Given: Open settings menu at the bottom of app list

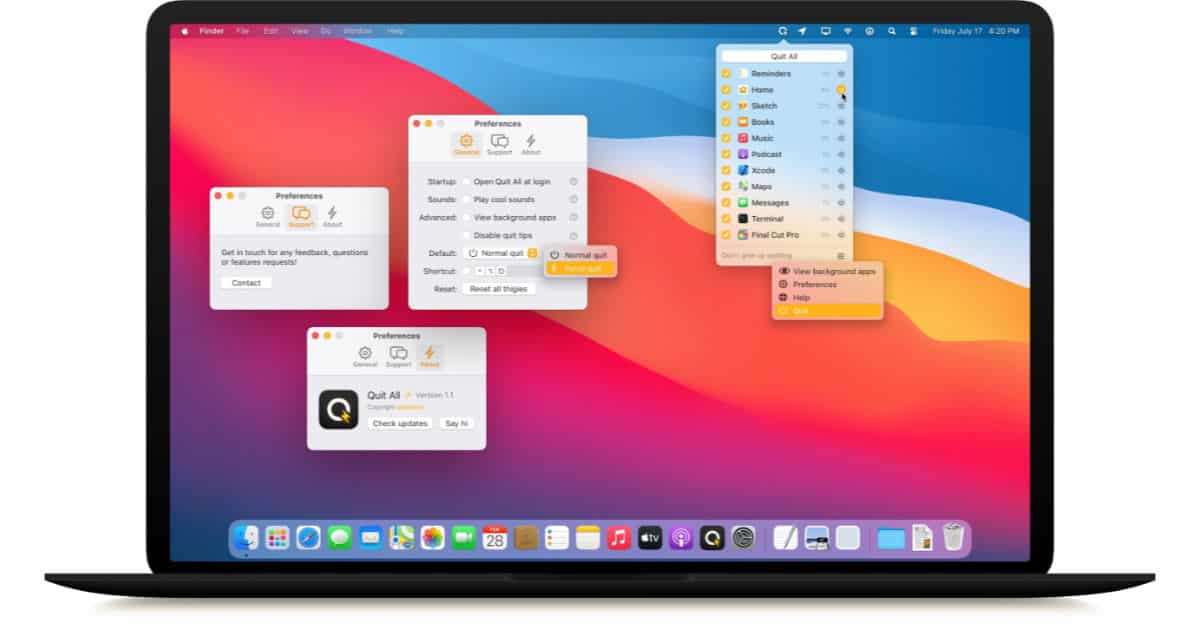Looking at the screenshot, I should click(x=841, y=256).
